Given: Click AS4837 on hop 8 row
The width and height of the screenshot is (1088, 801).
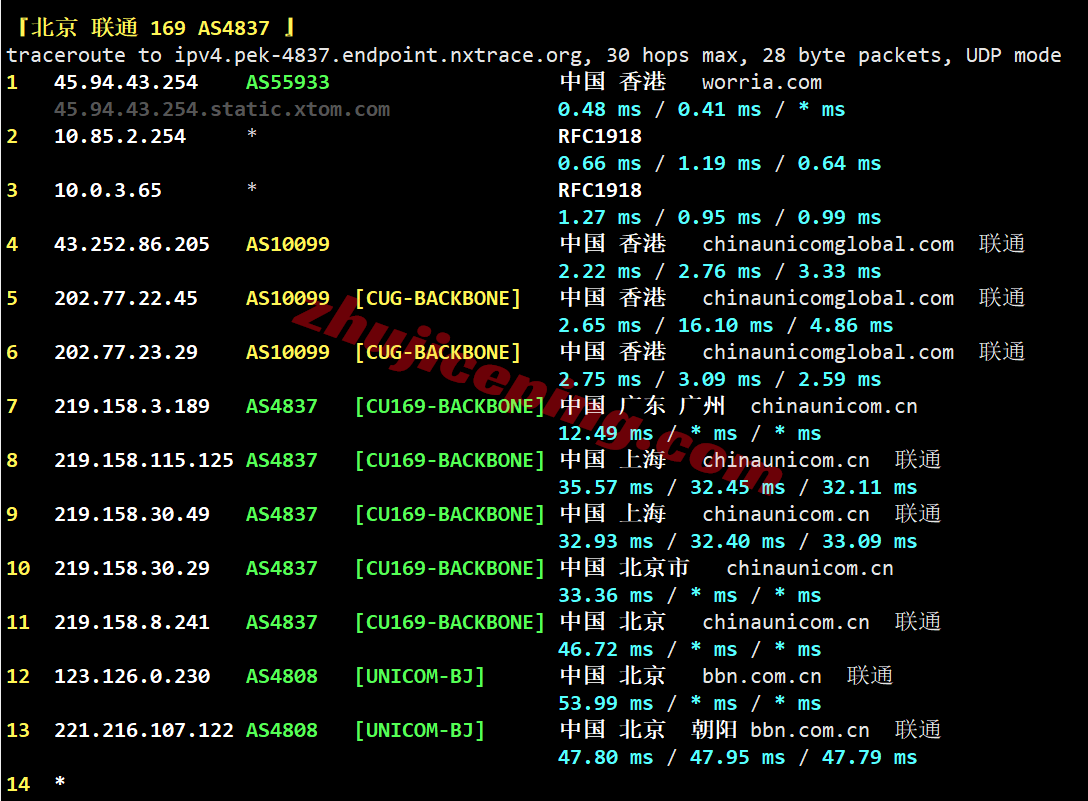Looking at the screenshot, I should pos(282,461).
